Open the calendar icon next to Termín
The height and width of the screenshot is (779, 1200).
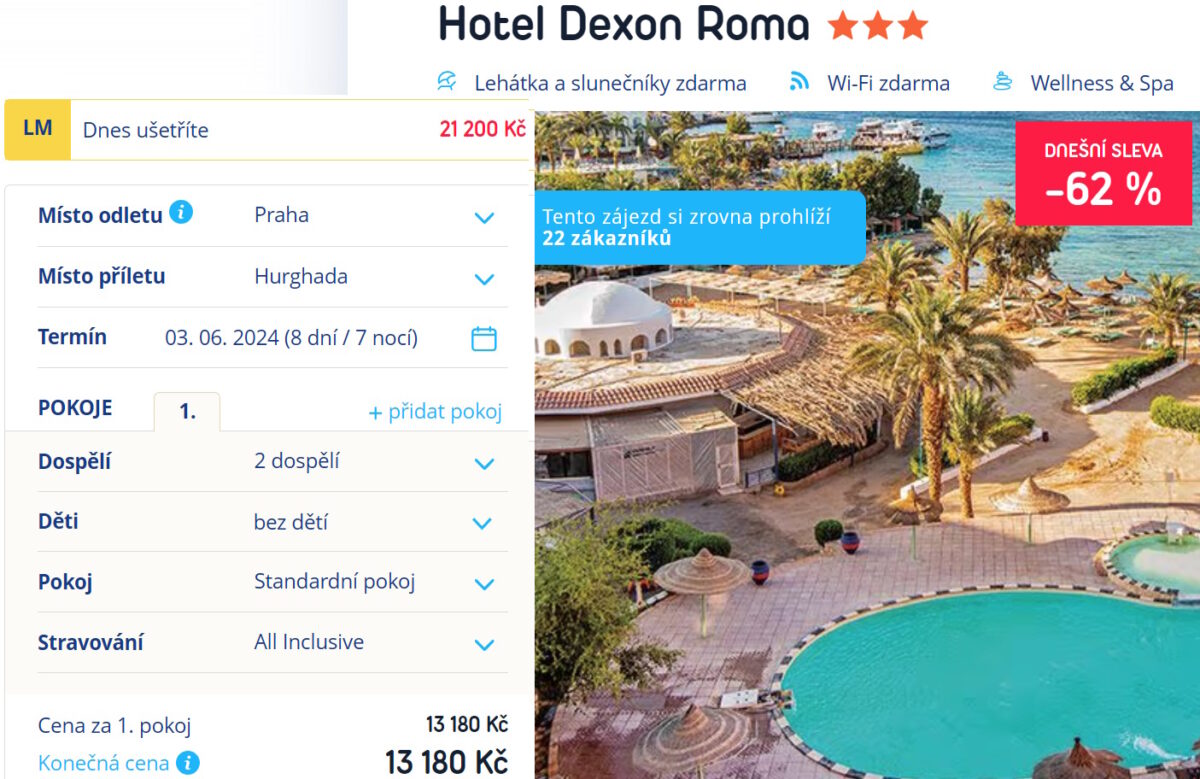pyautogui.click(x=484, y=338)
